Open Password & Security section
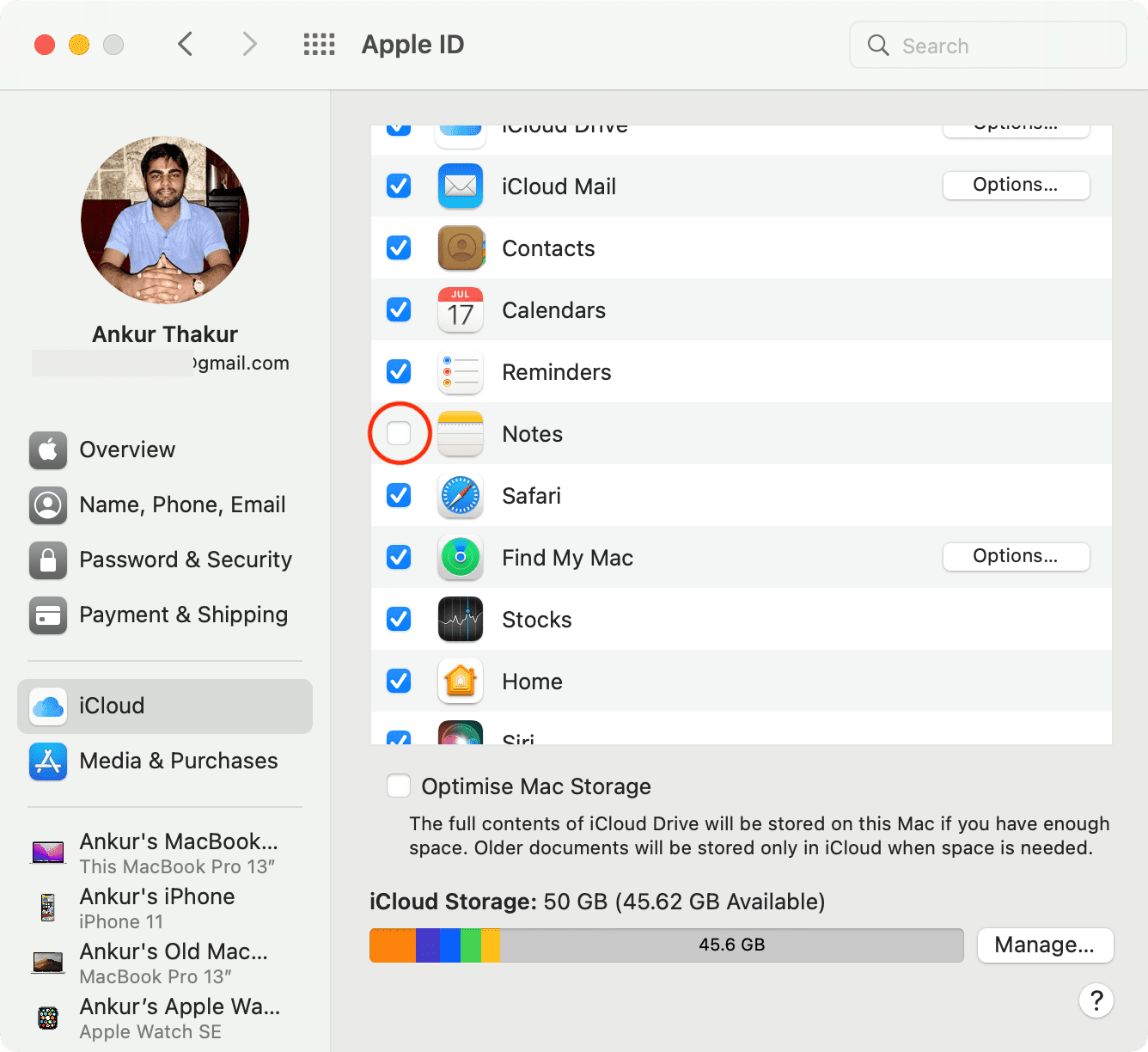The height and width of the screenshot is (1052, 1148). [165, 560]
